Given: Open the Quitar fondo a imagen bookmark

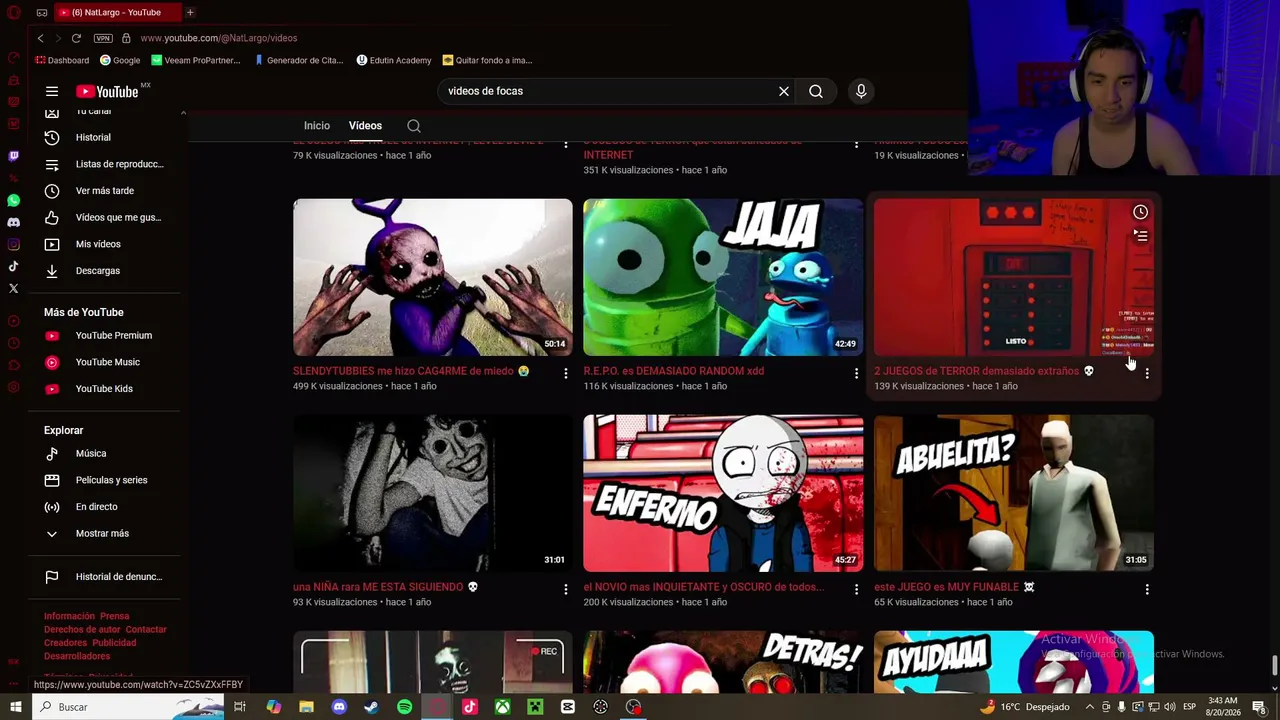Looking at the screenshot, I should coord(487,60).
